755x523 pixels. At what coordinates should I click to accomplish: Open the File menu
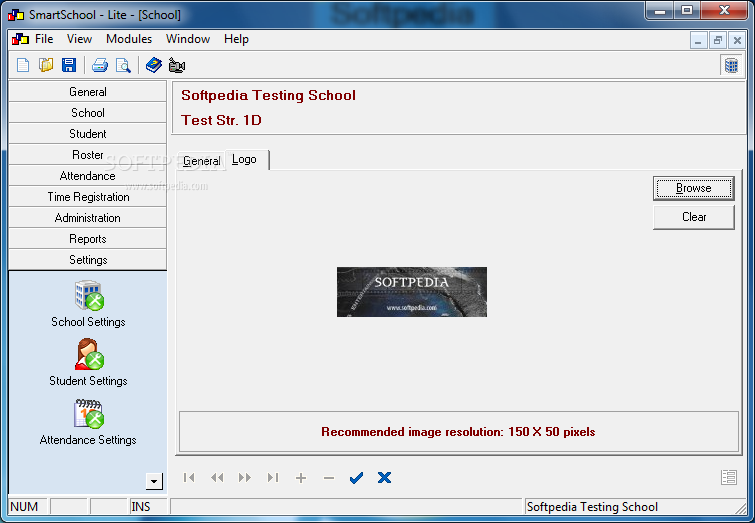point(44,39)
